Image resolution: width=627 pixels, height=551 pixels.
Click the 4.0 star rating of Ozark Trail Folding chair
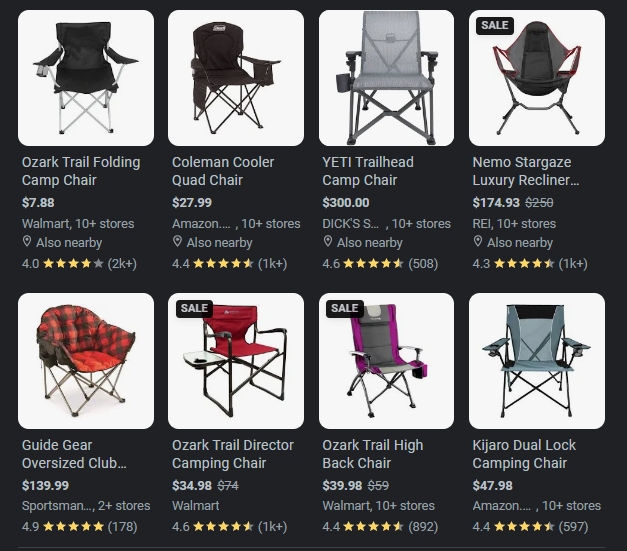(79, 264)
